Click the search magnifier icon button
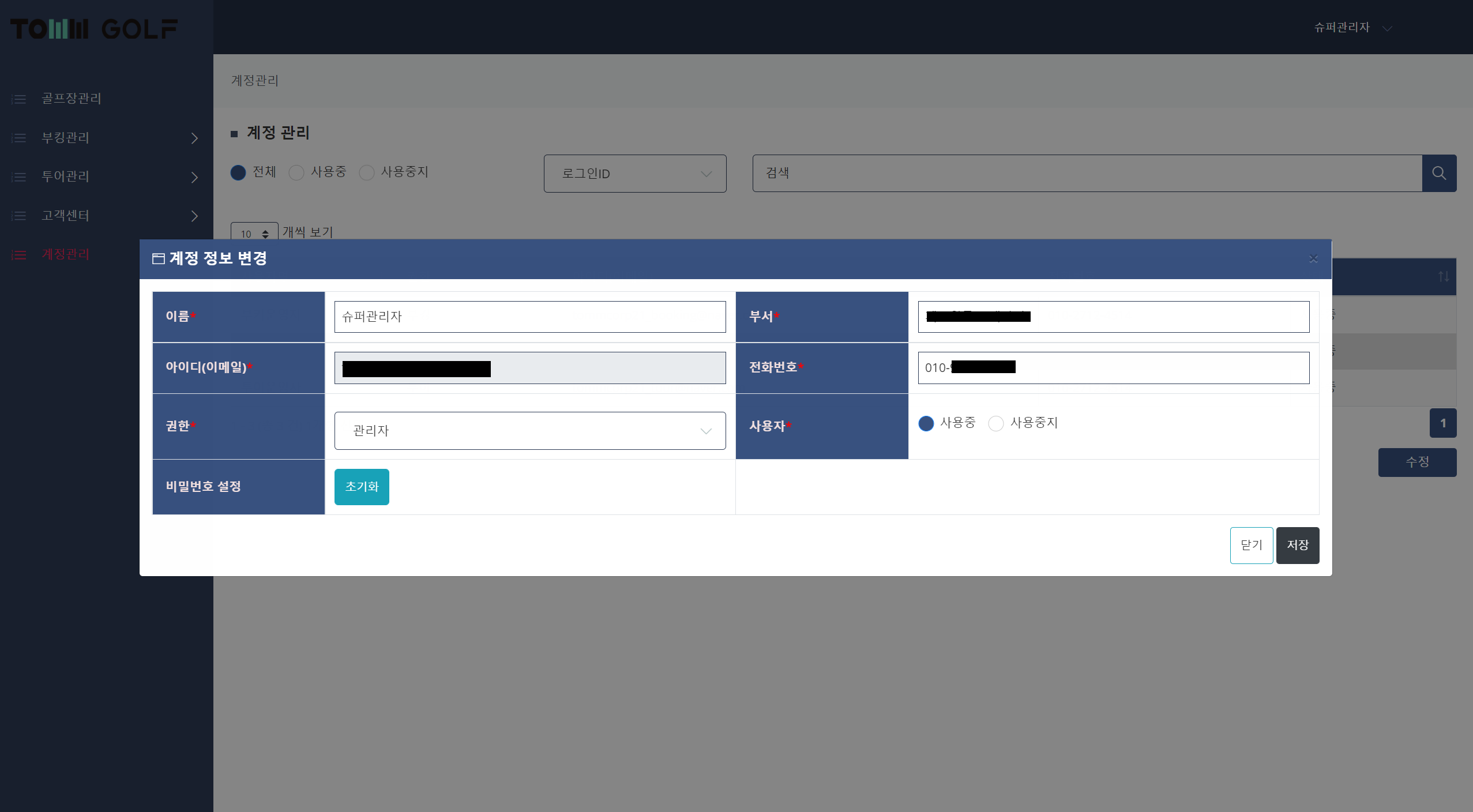 point(1438,173)
